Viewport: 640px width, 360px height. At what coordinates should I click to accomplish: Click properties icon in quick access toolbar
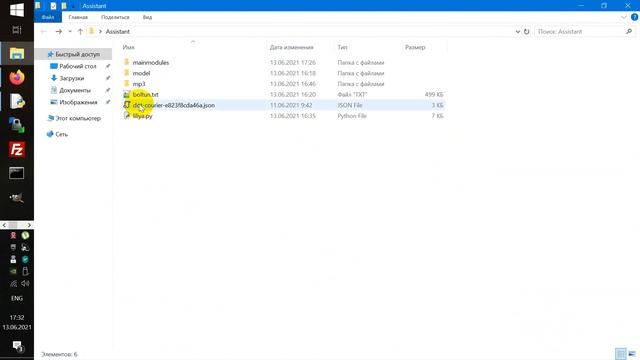(x=53, y=6)
